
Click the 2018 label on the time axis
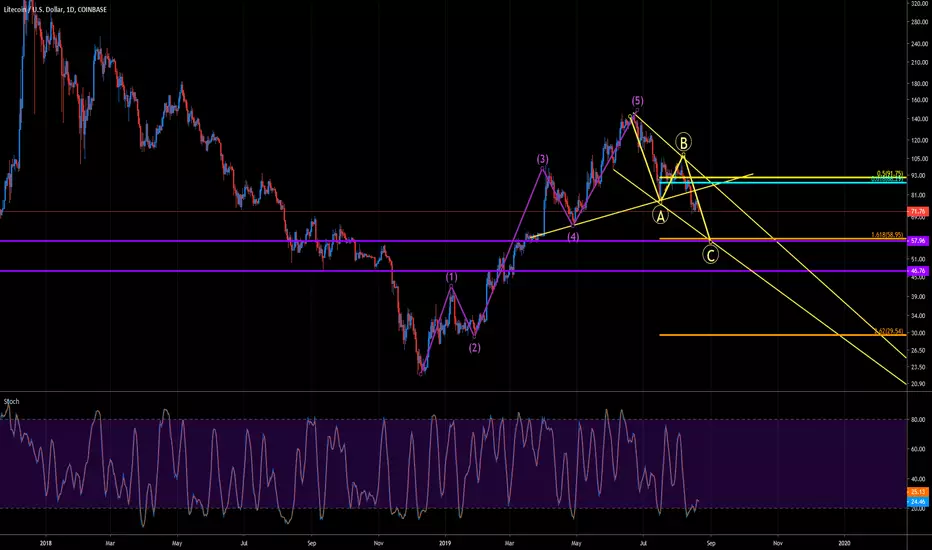pos(45,543)
